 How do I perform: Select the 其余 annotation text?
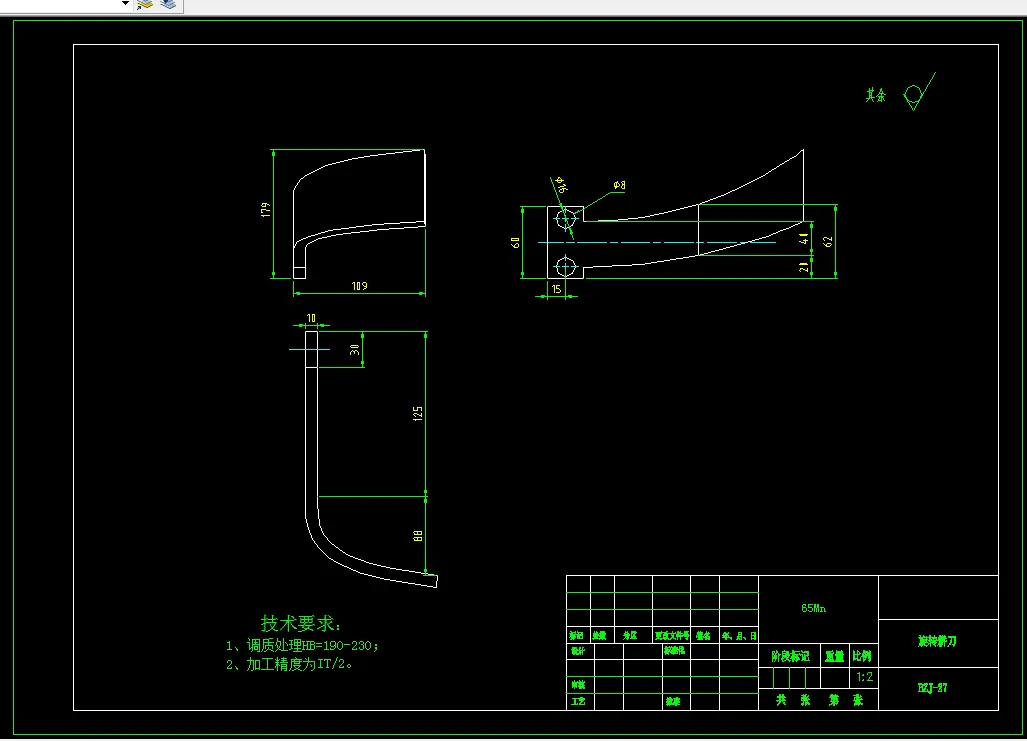coord(876,95)
